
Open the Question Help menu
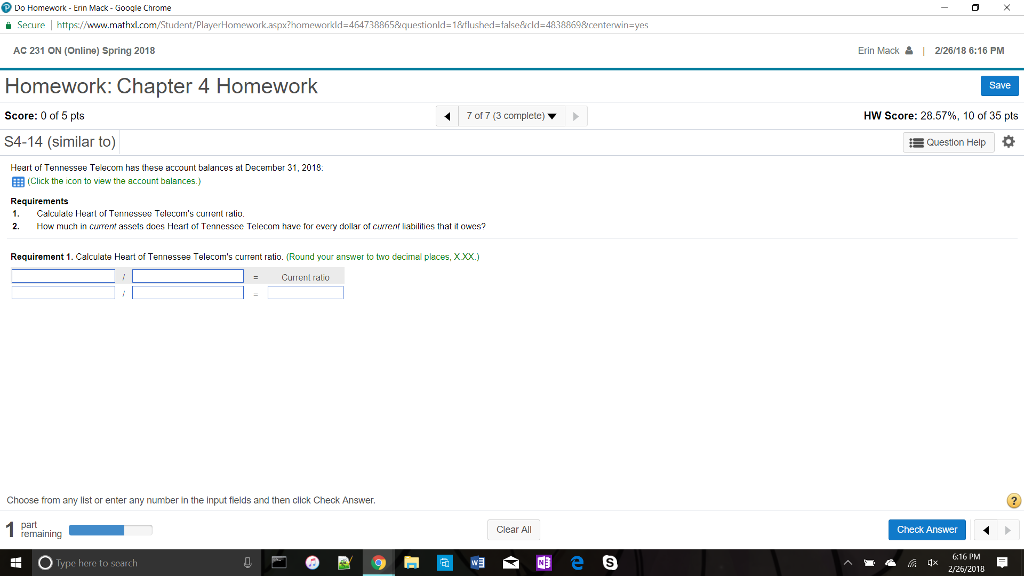tap(947, 142)
